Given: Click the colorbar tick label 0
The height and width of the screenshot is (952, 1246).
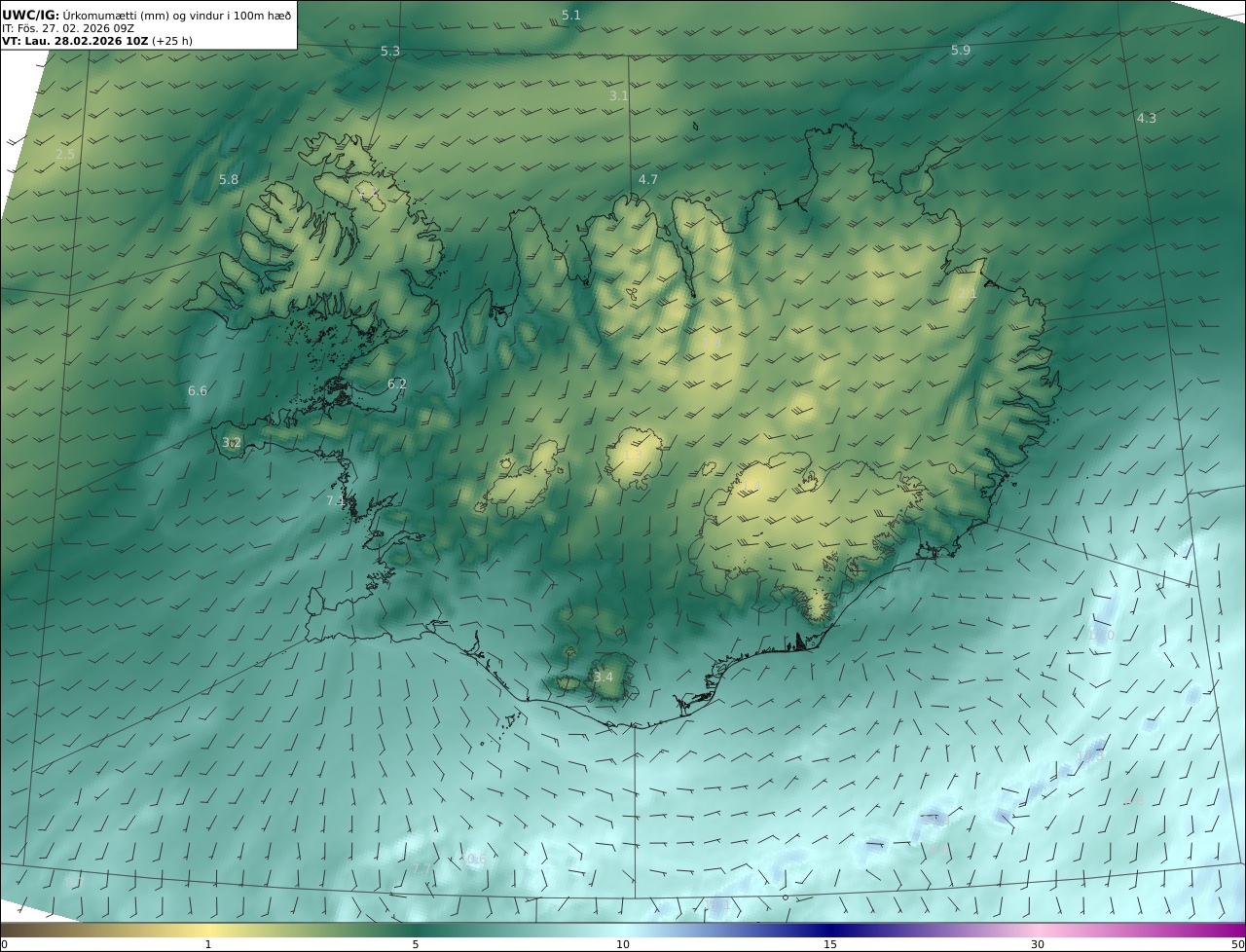Looking at the screenshot, I should [x=4, y=944].
